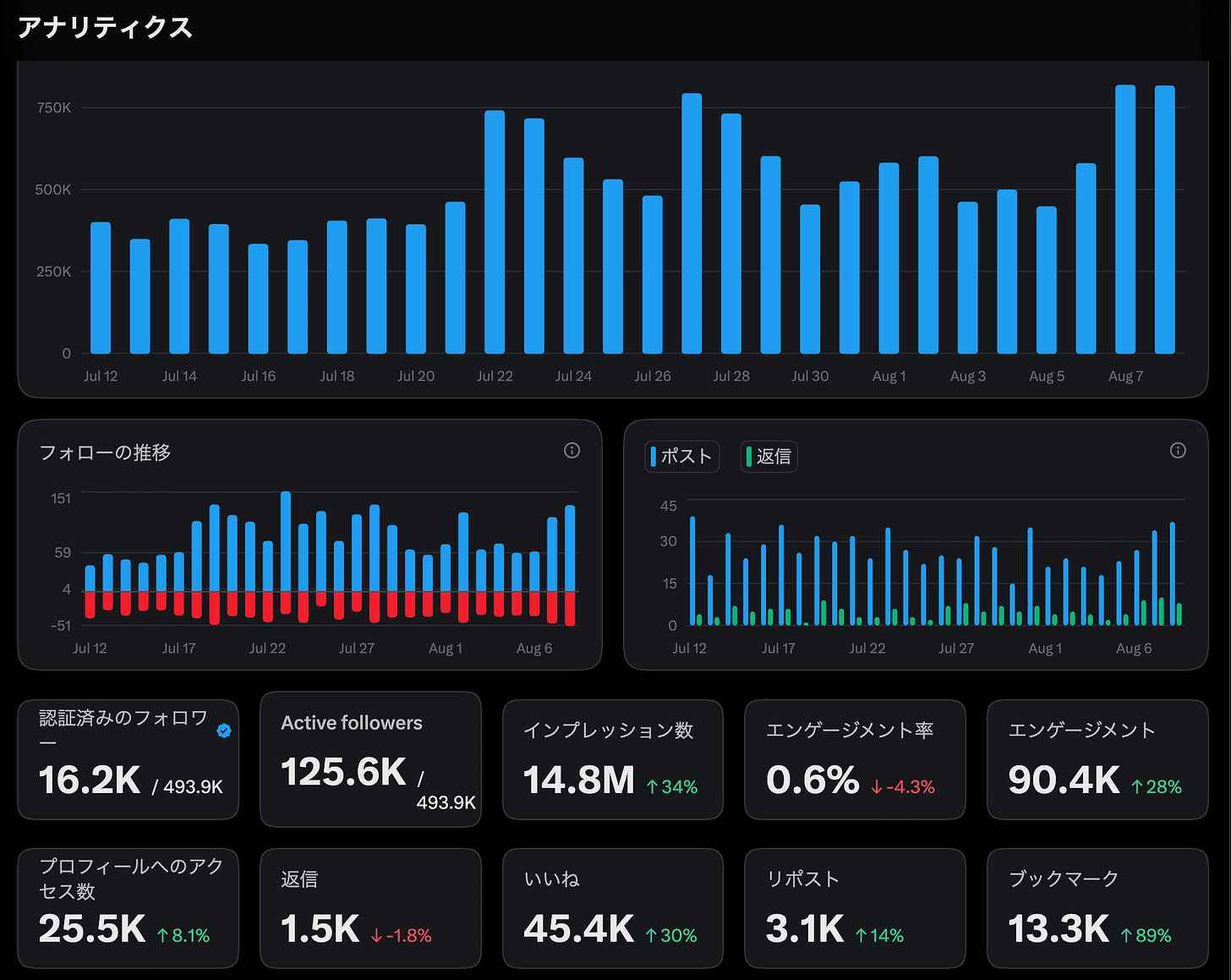Click the Jul 22 bar in top chart
This screenshot has height=980, width=1231.
(495, 232)
